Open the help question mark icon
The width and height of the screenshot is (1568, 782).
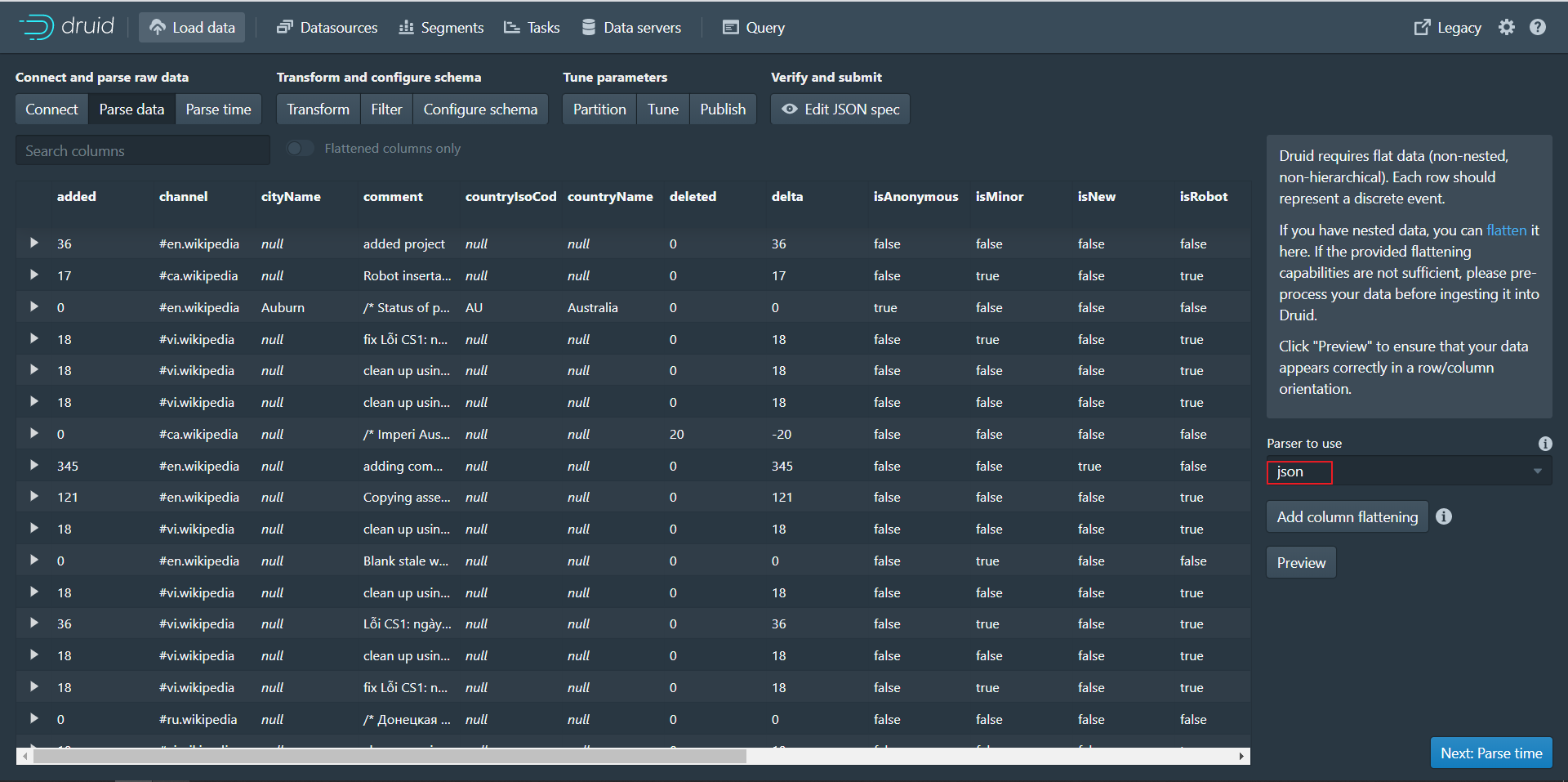1538,27
